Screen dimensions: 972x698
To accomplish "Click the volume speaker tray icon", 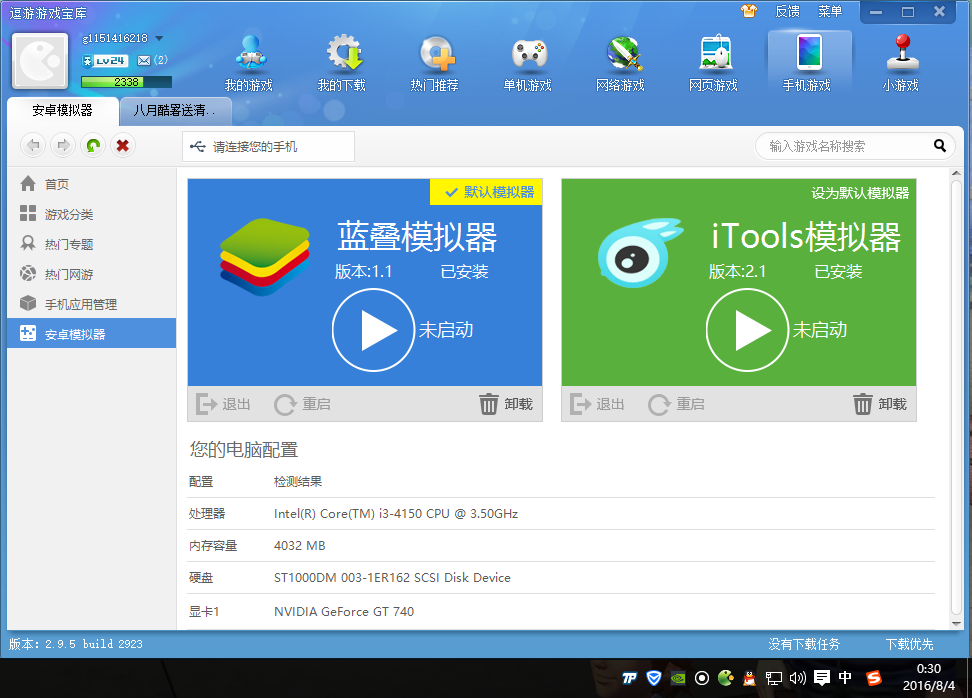I will (x=798, y=678).
